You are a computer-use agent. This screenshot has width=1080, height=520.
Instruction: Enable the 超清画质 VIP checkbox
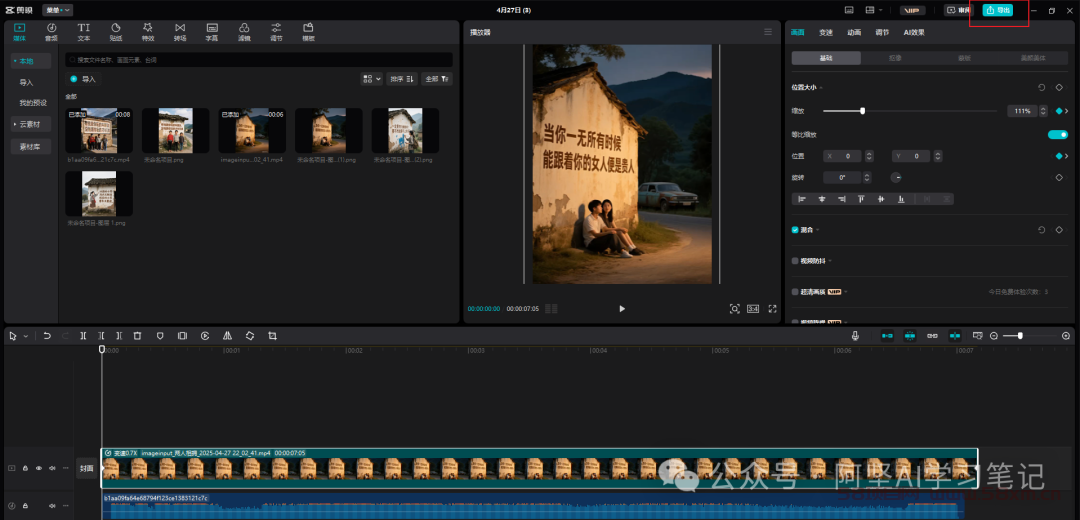[x=795, y=291]
